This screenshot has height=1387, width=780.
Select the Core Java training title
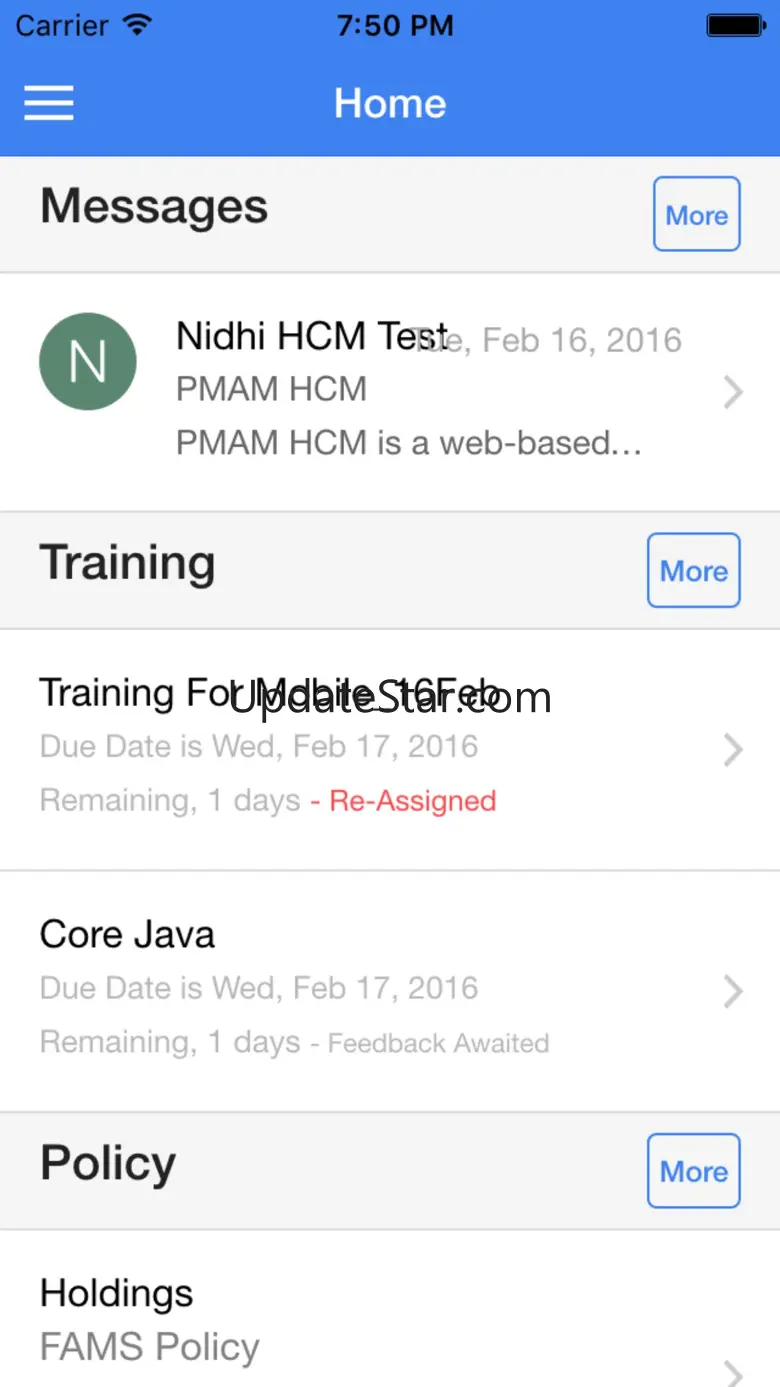127,935
